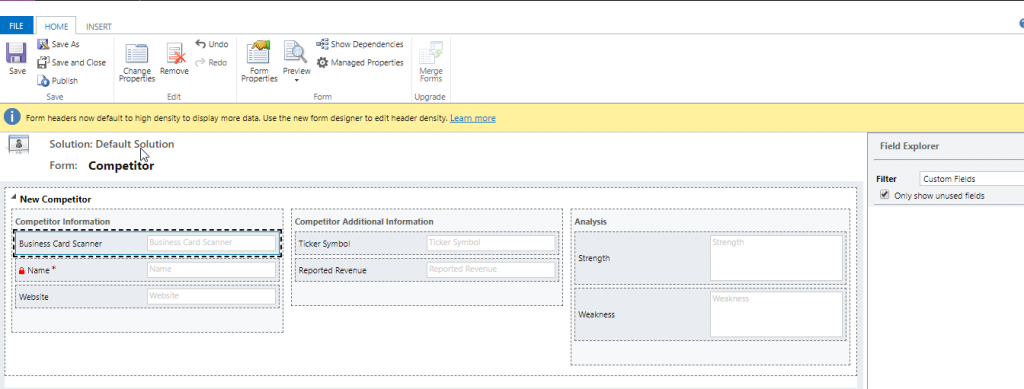Viewport: 1024px width, 389px height.
Task: Publish the form customizations
Action: pyautogui.click(x=57, y=81)
